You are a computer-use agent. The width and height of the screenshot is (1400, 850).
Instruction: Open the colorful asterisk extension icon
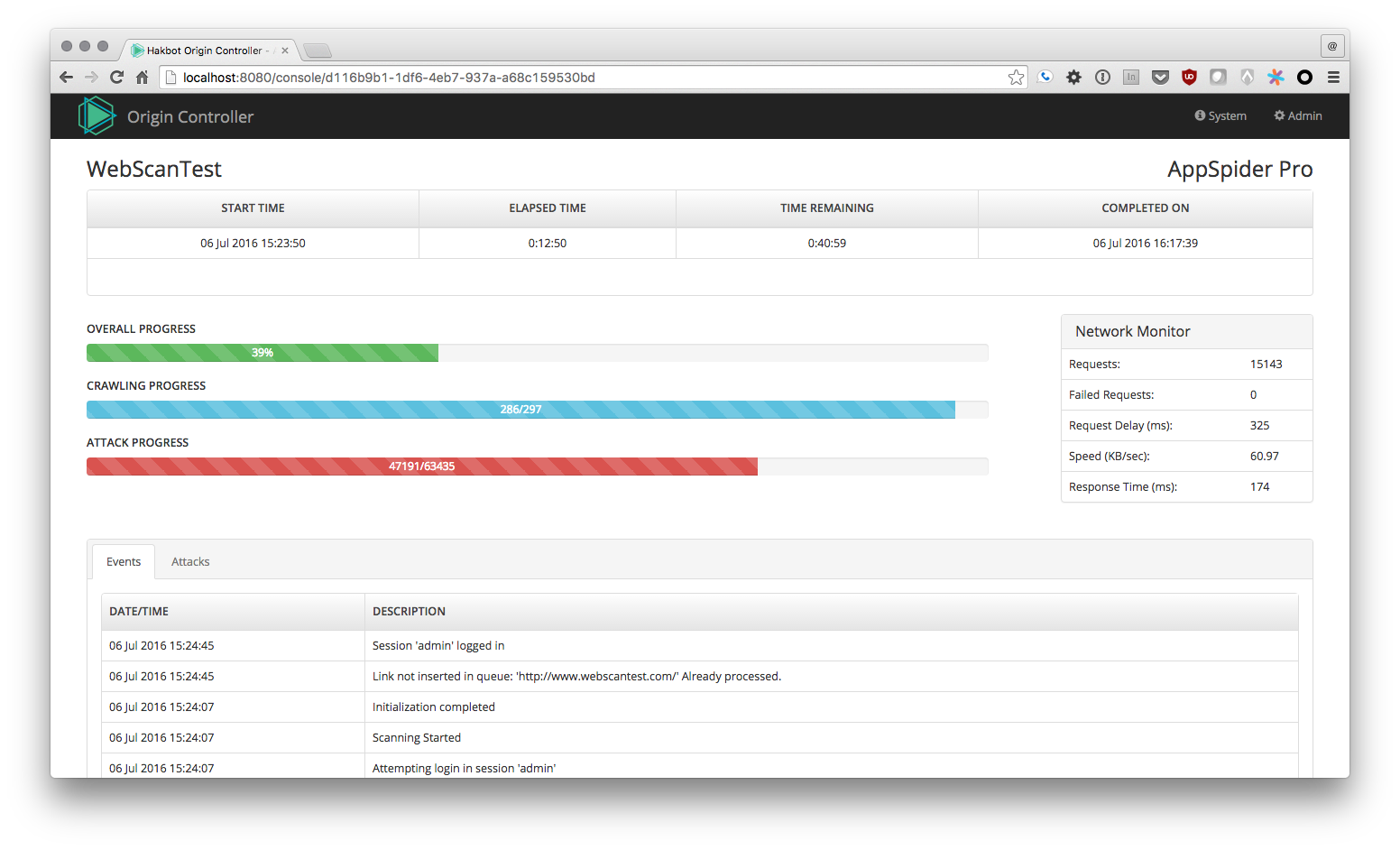(x=1276, y=78)
